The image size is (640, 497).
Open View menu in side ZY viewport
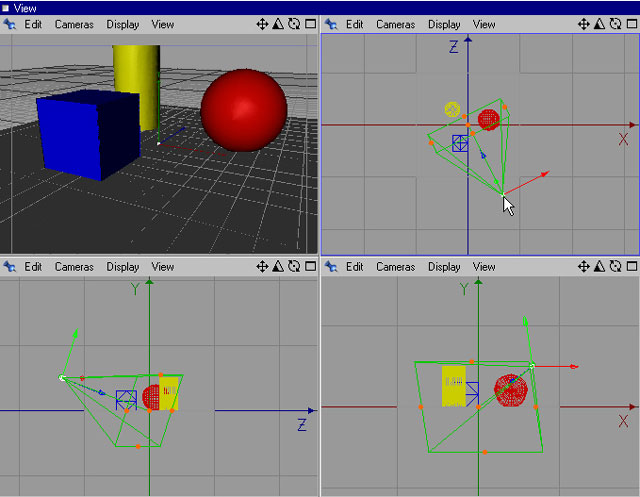point(162,267)
